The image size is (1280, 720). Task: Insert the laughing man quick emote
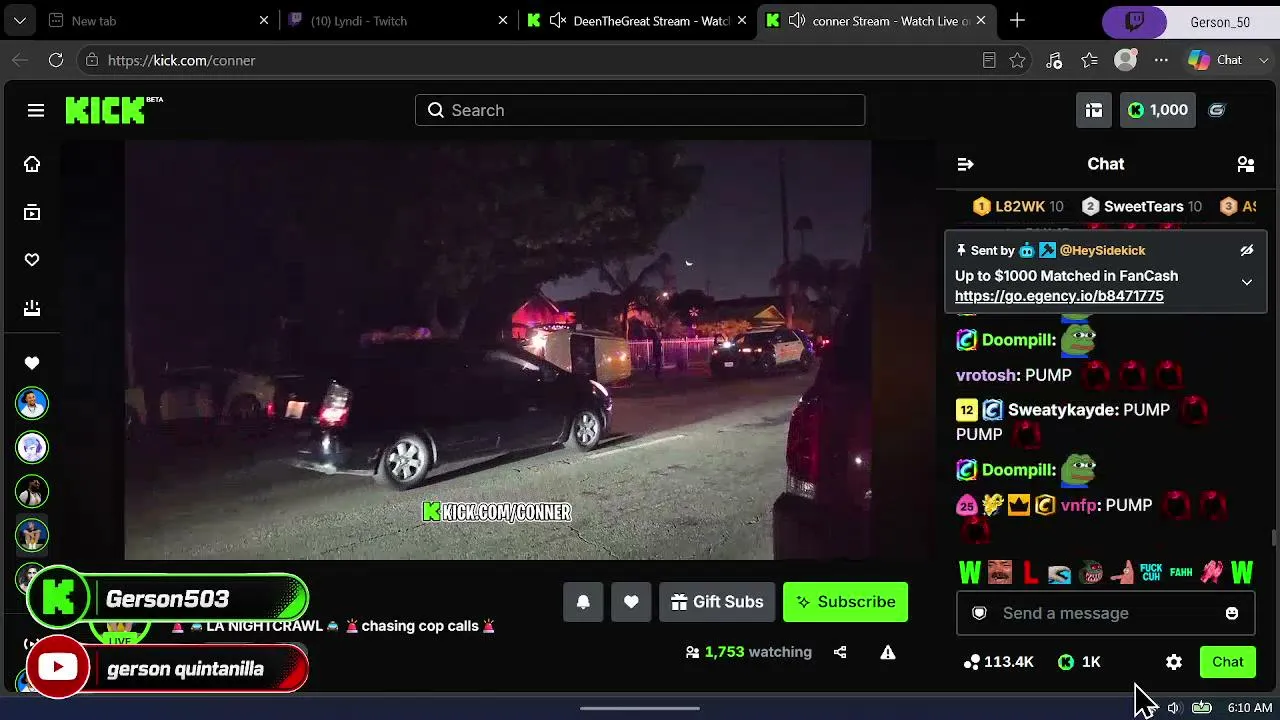pyautogui.click(x=999, y=573)
